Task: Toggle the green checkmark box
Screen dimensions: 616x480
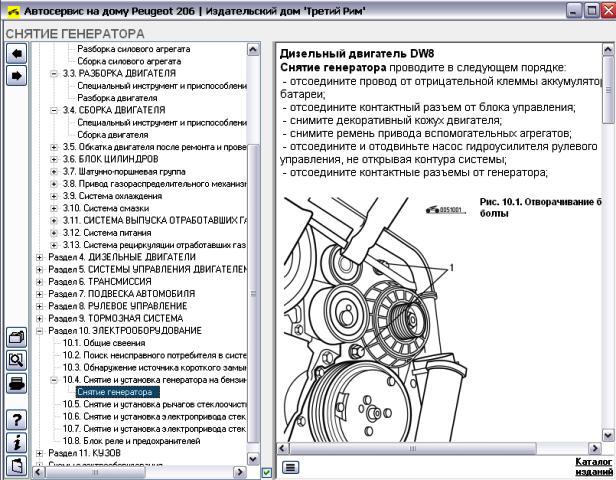Action: pos(266,472)
